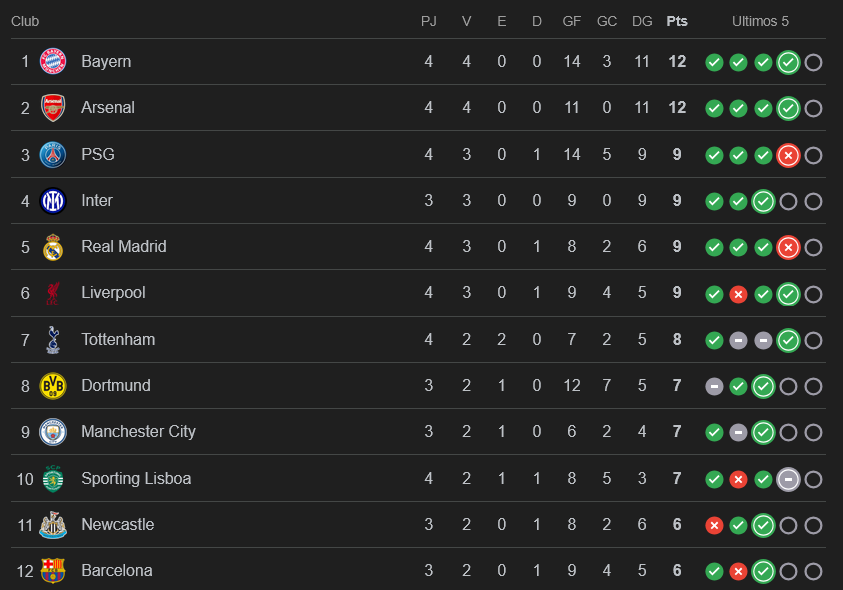This screenshot has height=590, width=843.
Task: Sort table by the Pts column header
Action: (677, 21)
